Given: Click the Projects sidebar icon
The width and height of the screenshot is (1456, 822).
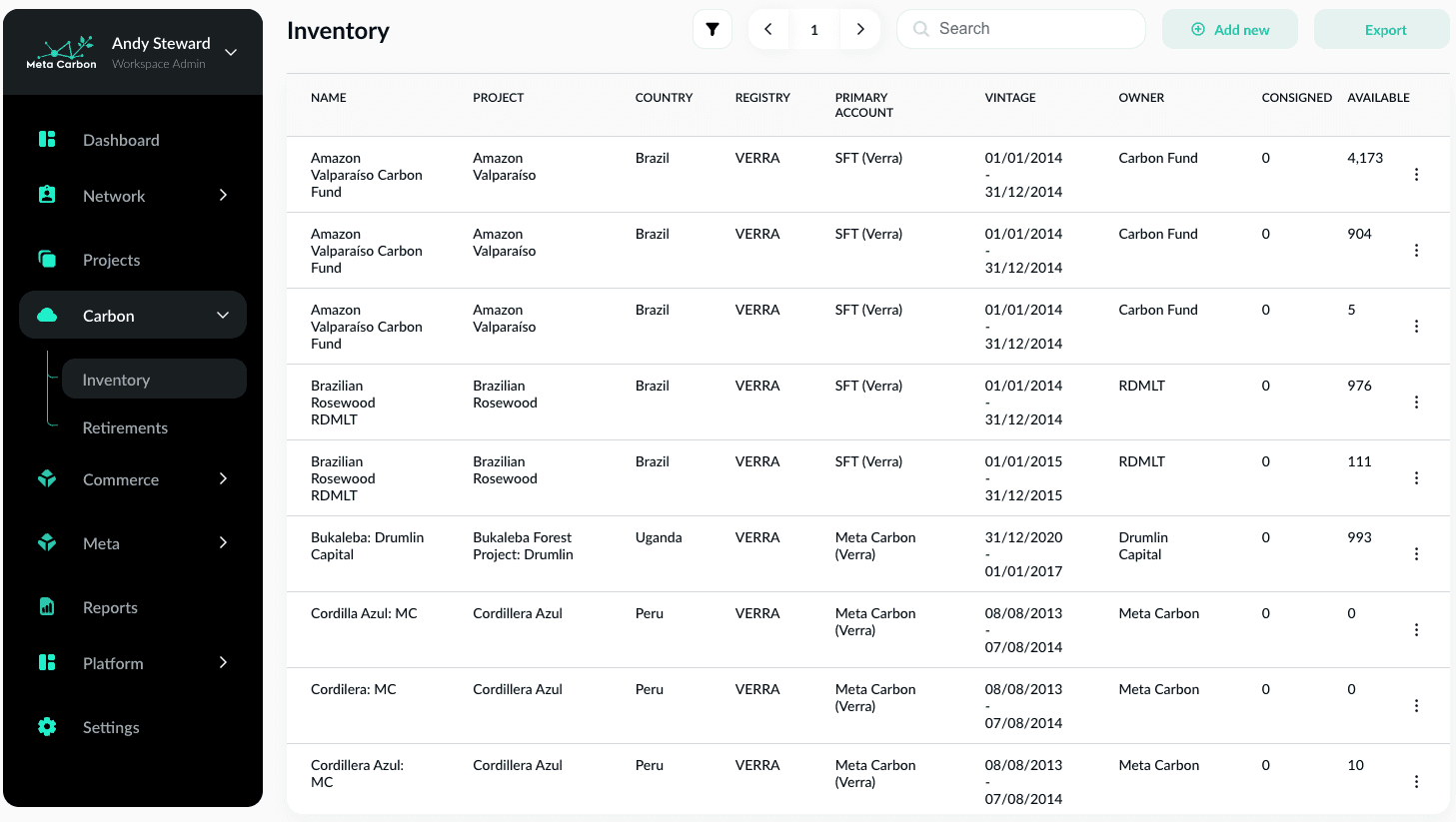Looking at the screenshot, I should [46, 260].
